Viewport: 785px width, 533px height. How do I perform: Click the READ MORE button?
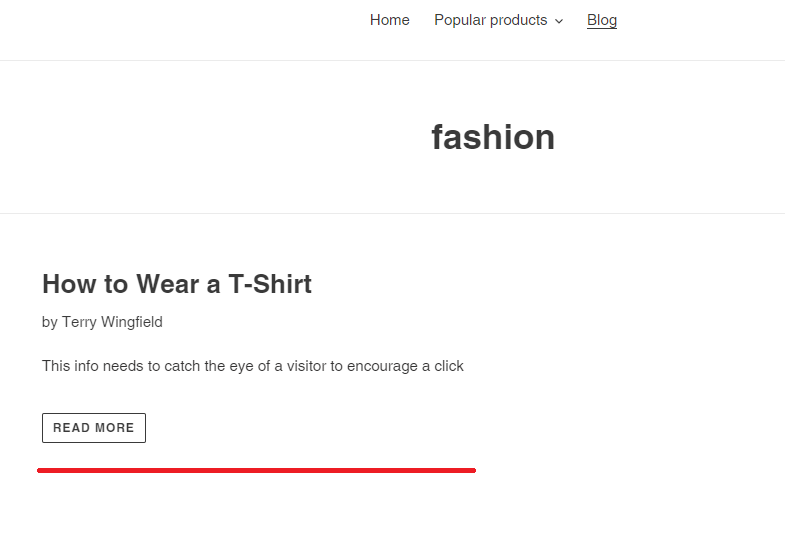[94, 428]
